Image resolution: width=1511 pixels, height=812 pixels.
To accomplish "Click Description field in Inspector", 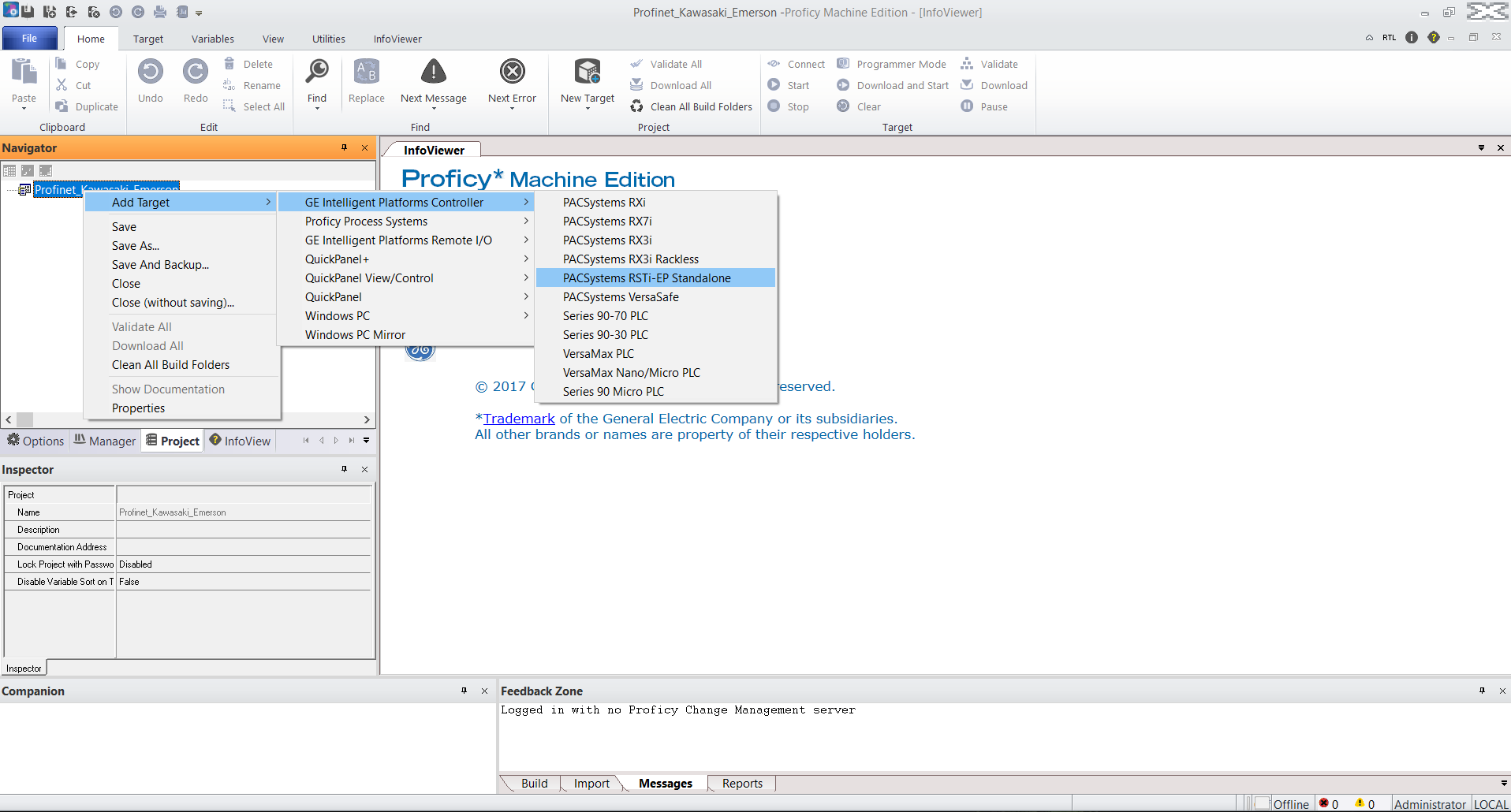I will tap(244, 530).
